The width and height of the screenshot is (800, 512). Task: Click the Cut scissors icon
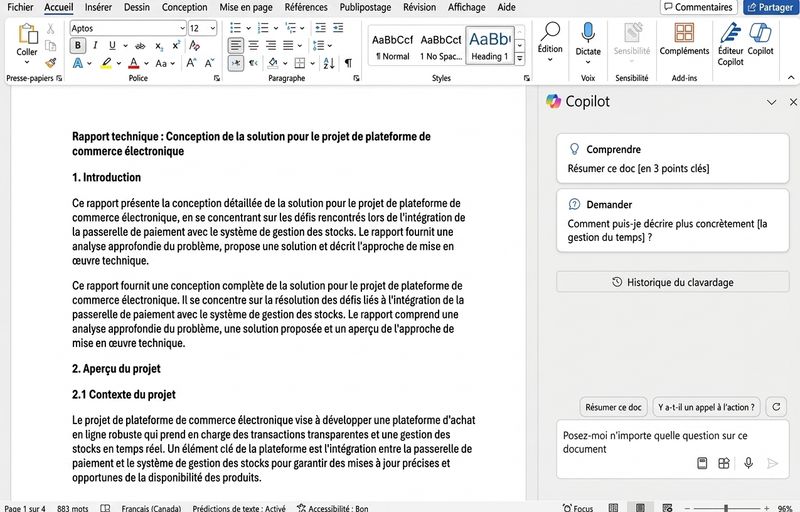pyautogui.click(x=51, y=29)
